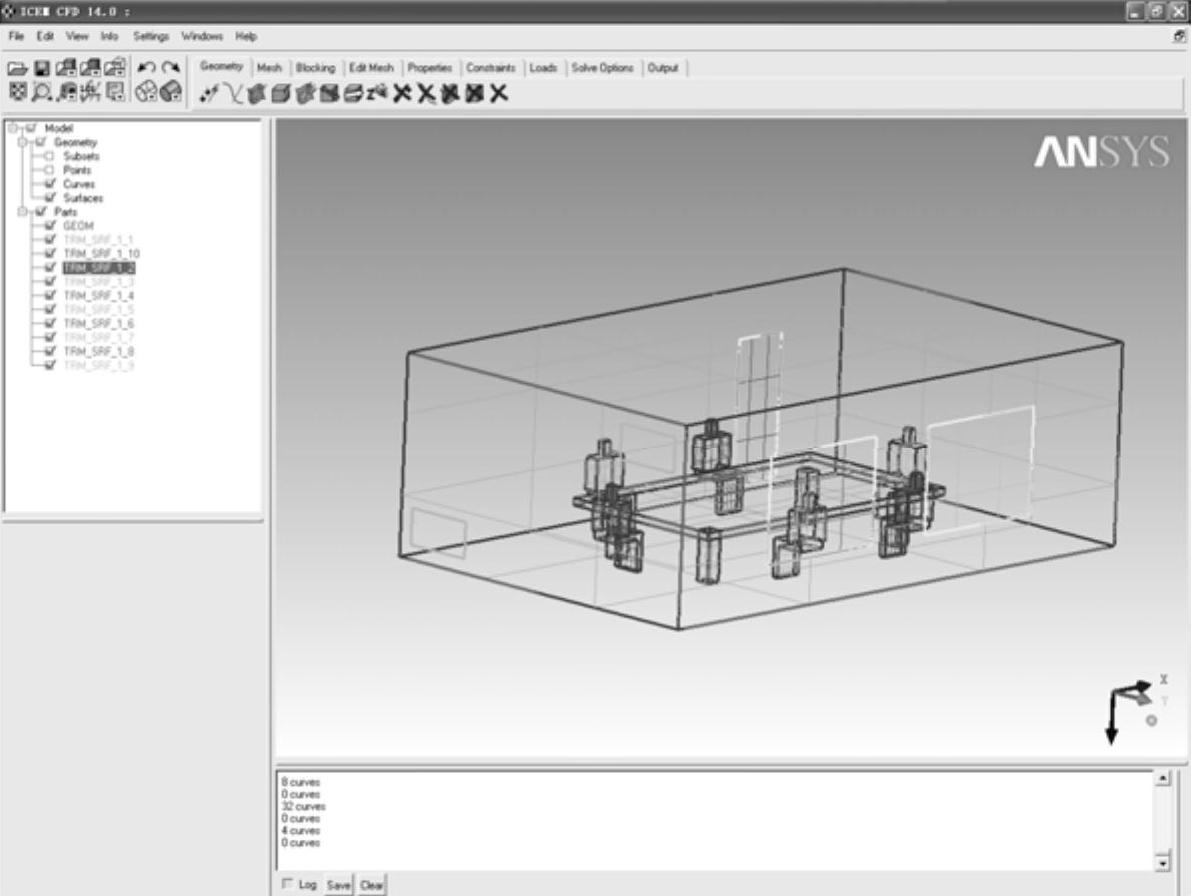1191x896 pixels.
Task: Click the Redo arrow icon
Action: coord(171,69)
